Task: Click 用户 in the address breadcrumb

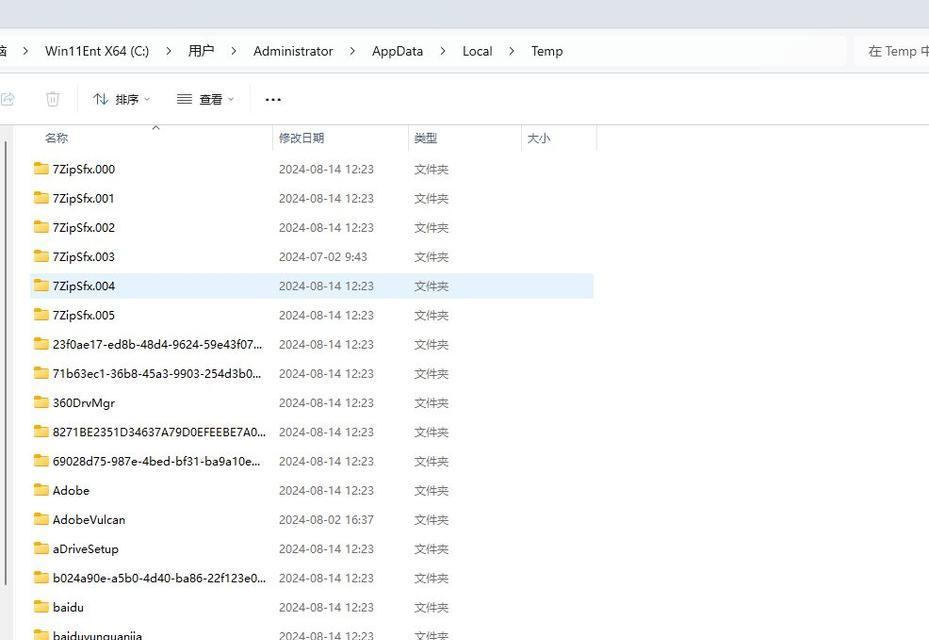Action: pyautogui.click(x=201, y=51)
